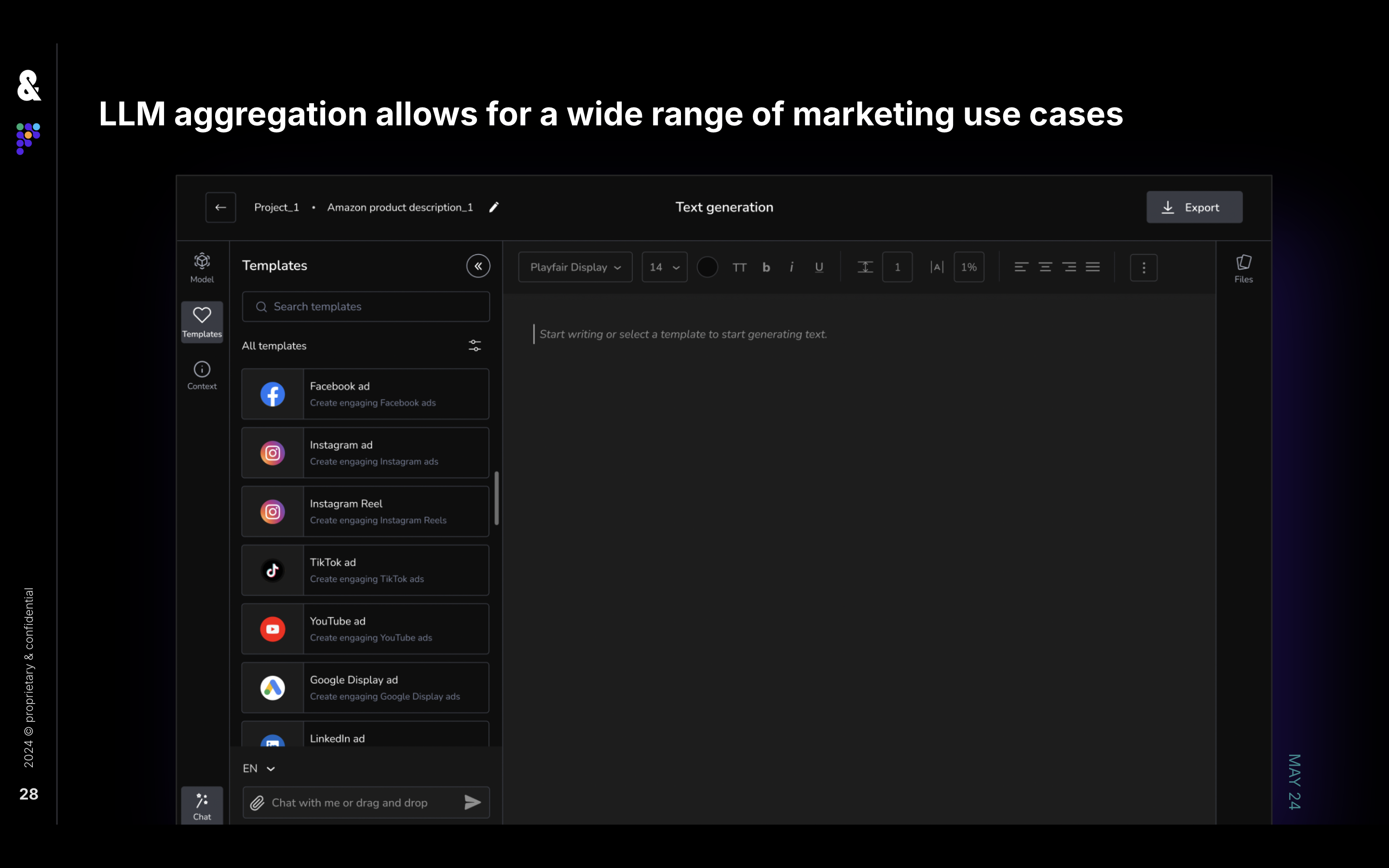
Task: Click the pencil icon to rename document
Action: tap(493, 207)
